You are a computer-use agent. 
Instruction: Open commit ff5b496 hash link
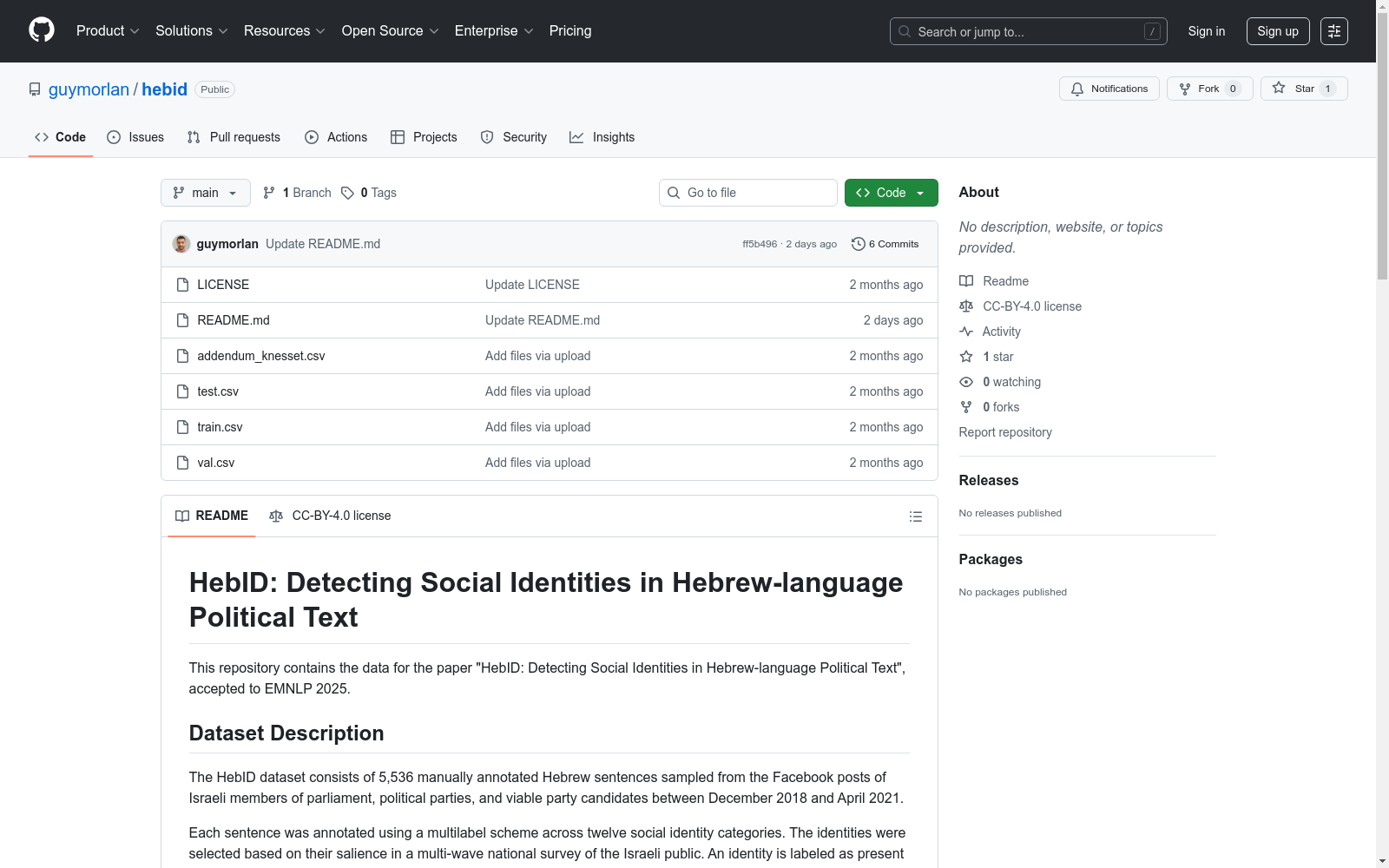coord(760,244)
